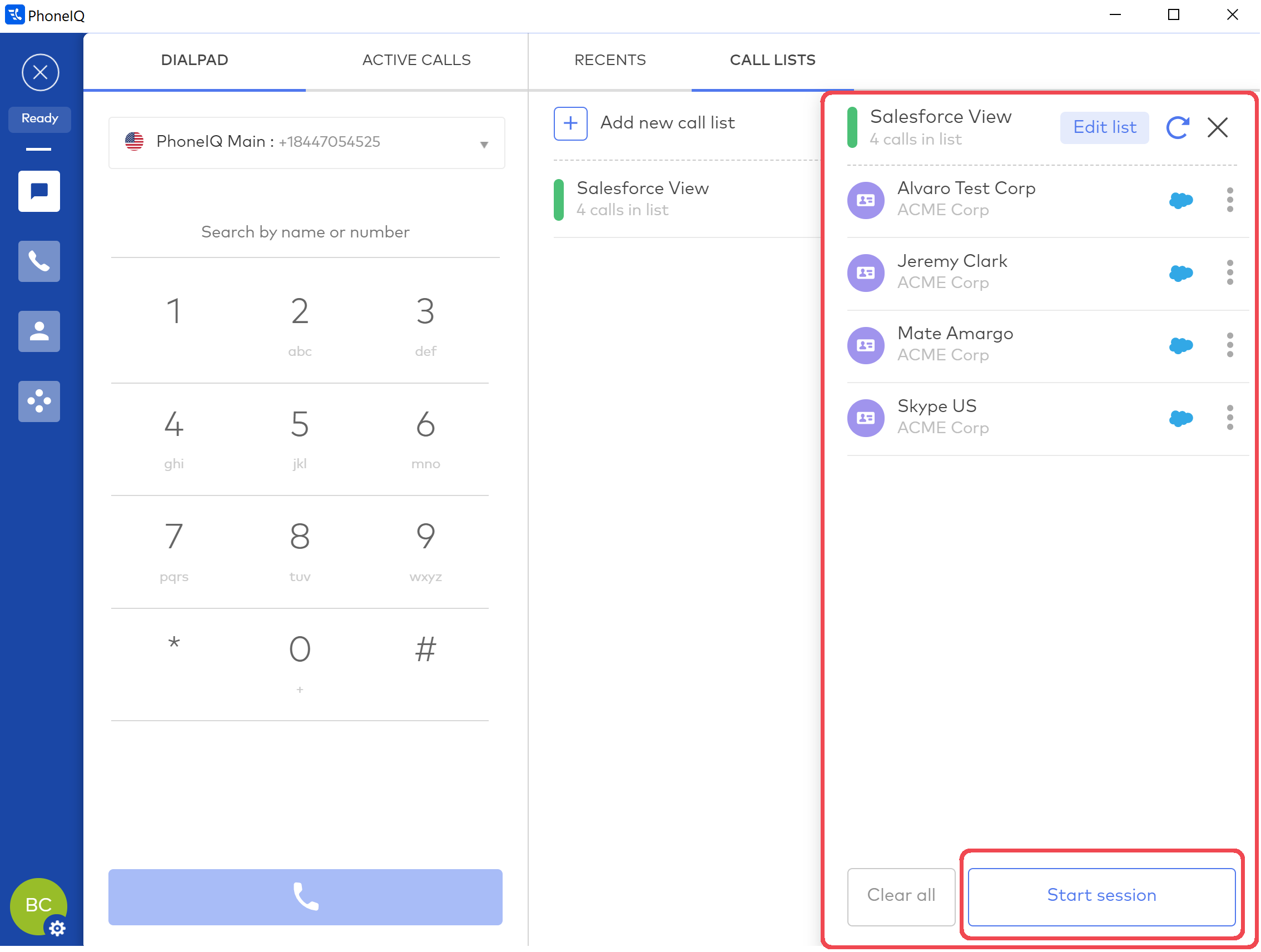This screenshot has width=1261, height=952.
Task: Click the plus icon to add call list
Action: tap(570, 123)
